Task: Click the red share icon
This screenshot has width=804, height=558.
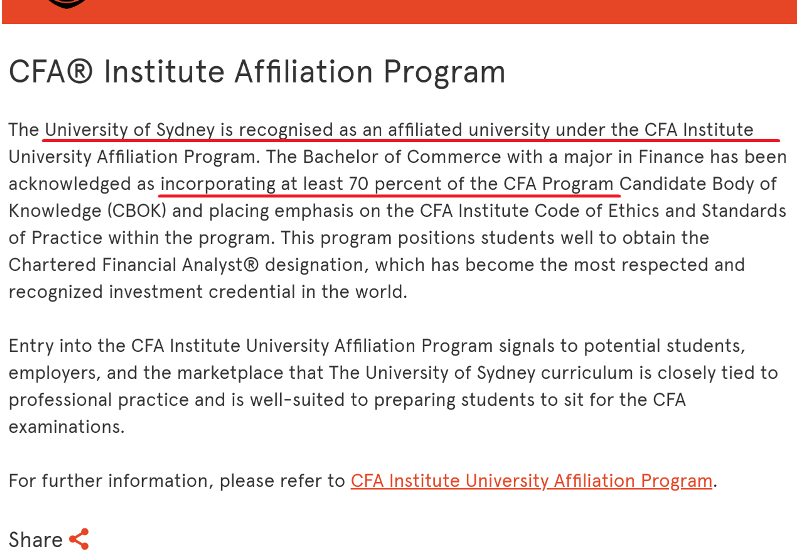Action: click(x=79, y=539)
